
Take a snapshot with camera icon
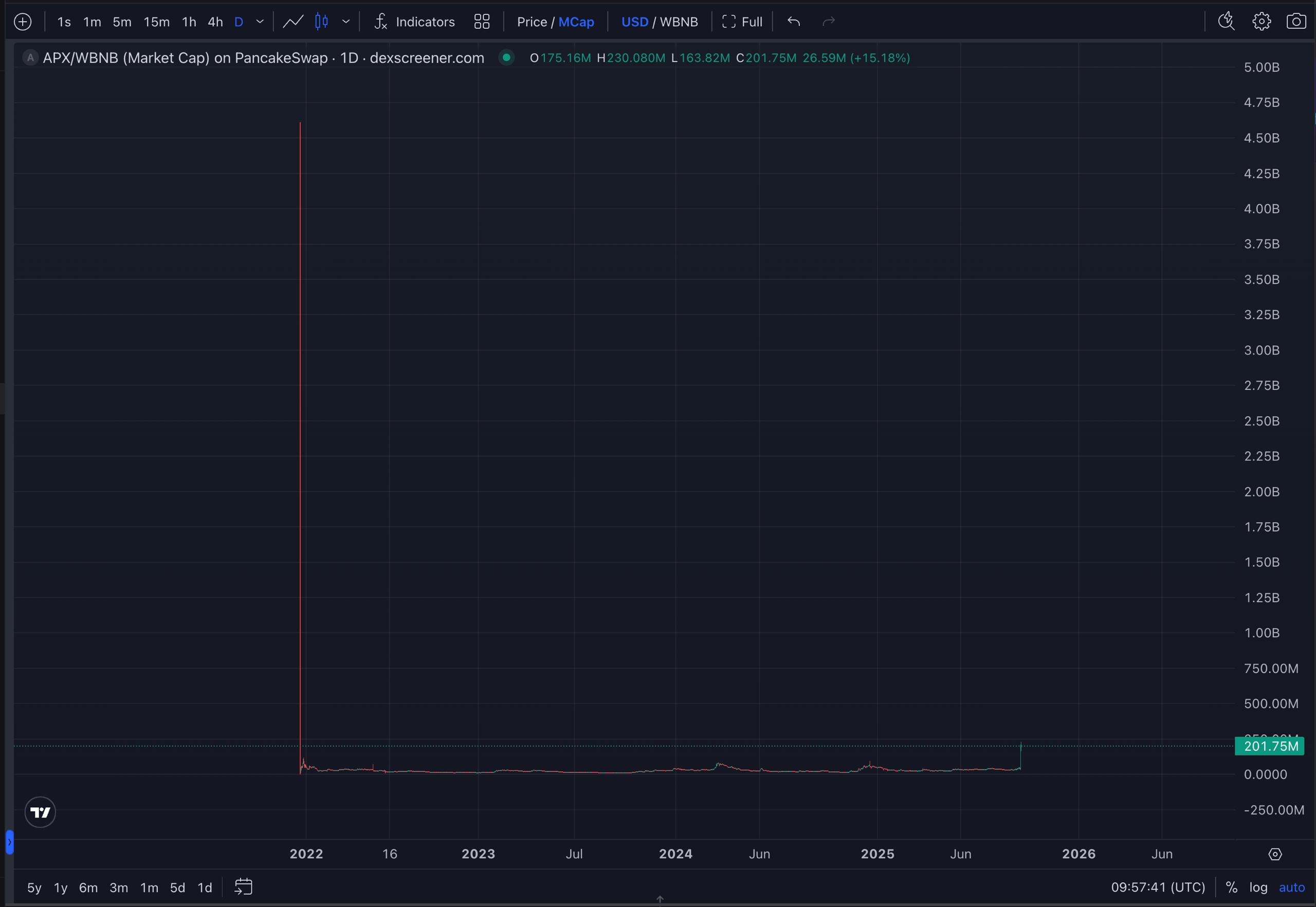pos(1296,22)
